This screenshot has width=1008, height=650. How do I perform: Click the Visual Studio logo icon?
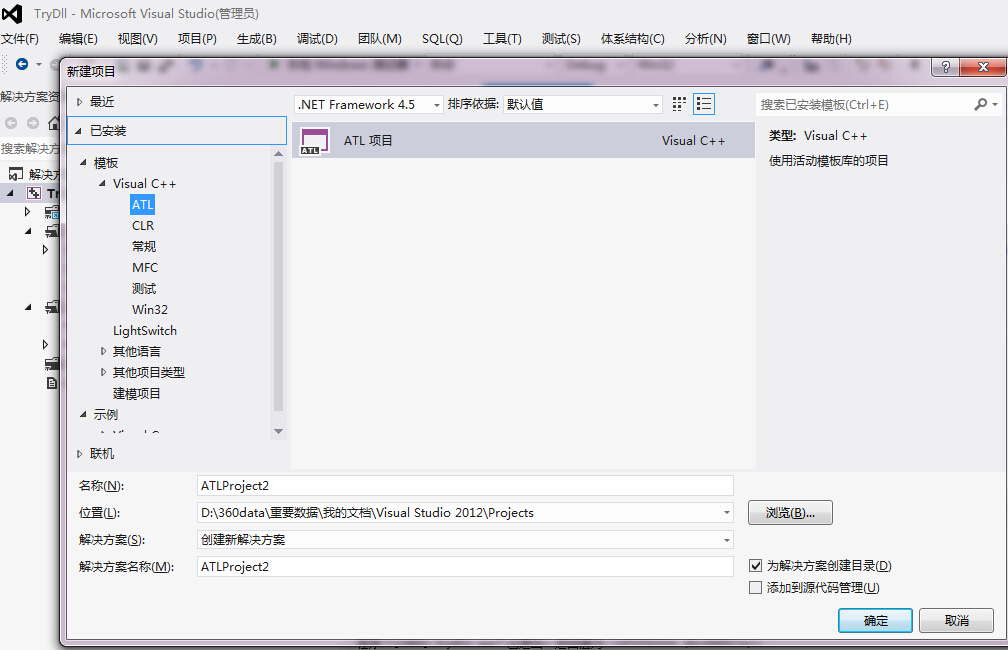click(x=12, y=14)
